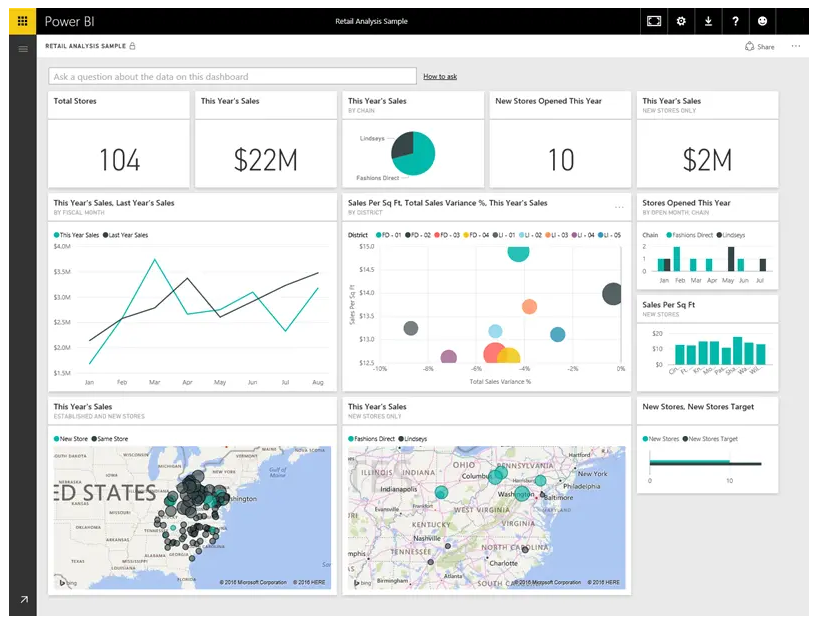Click the sales by chain pie chart
Viewport: 826px width, 640px height.
[x=413, y=153]
